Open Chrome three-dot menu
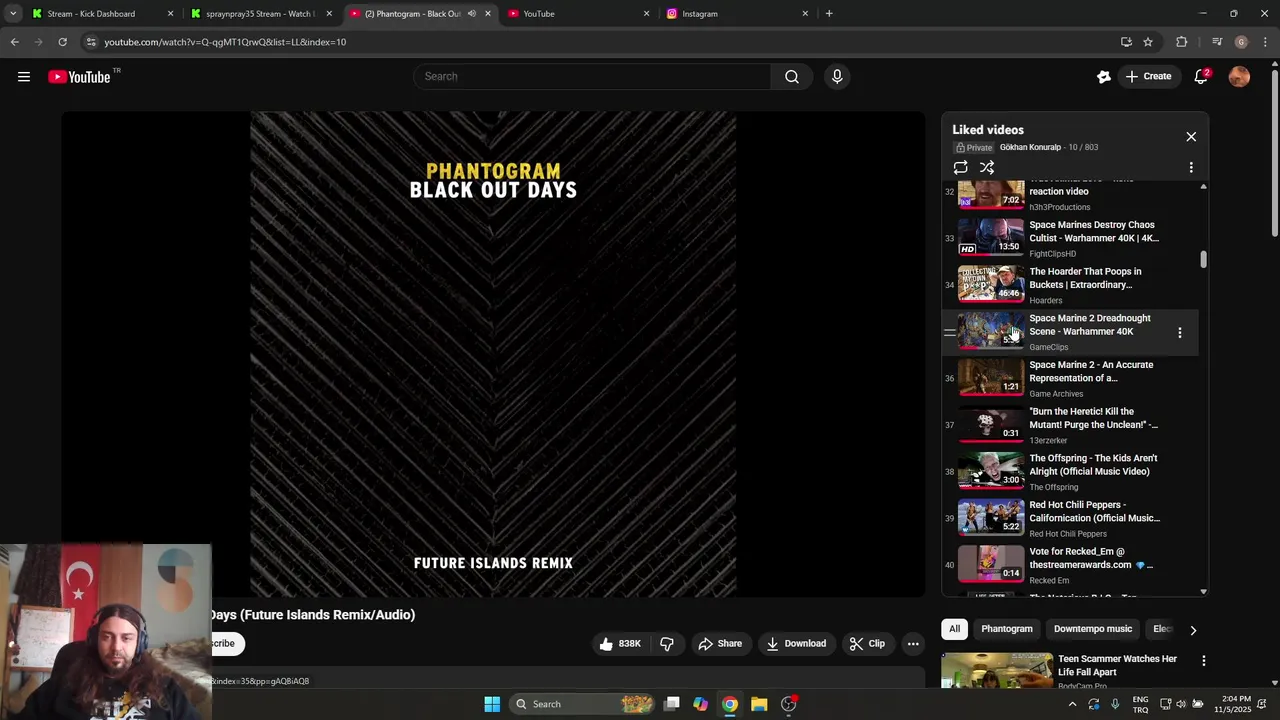 point(1266,42)
